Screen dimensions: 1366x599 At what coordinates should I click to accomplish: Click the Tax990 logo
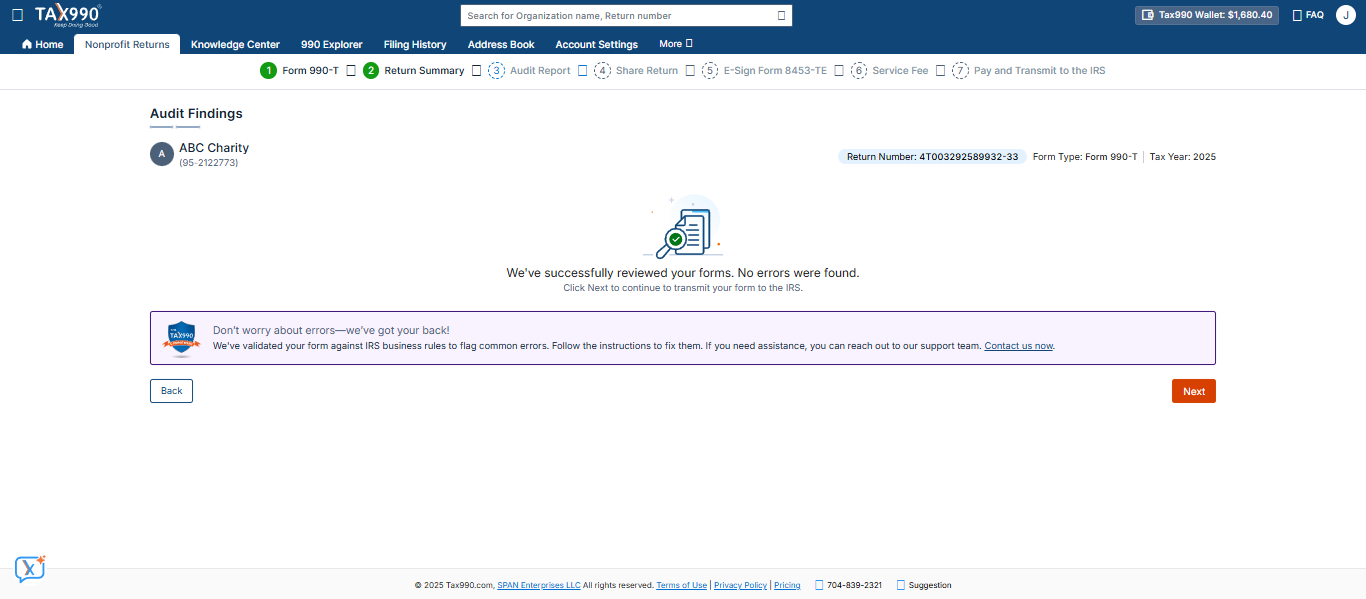coord(67,15)
